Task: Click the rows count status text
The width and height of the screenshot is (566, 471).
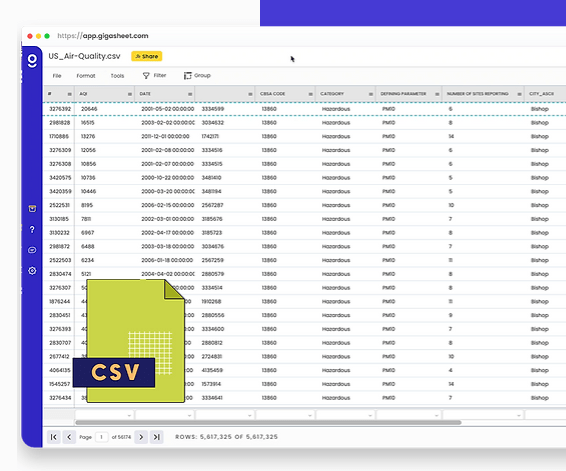Action: (x=226, y=437)
